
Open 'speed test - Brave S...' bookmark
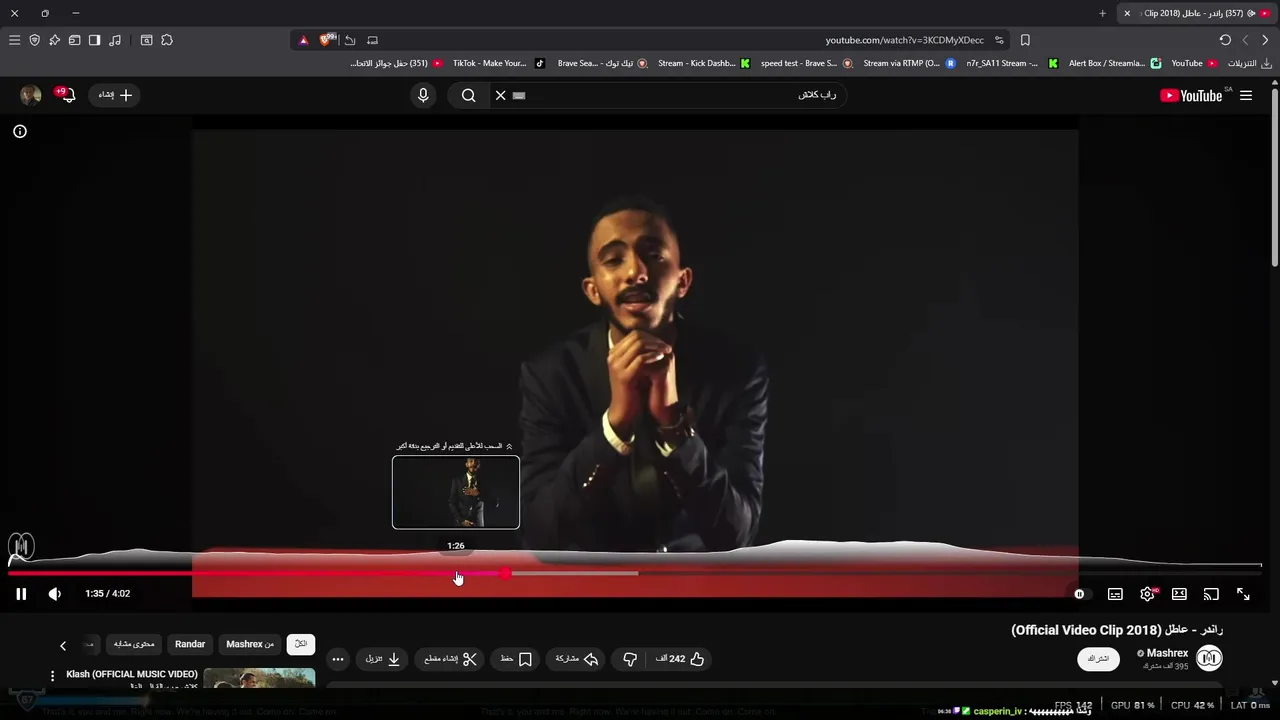[x=806, y=63]
